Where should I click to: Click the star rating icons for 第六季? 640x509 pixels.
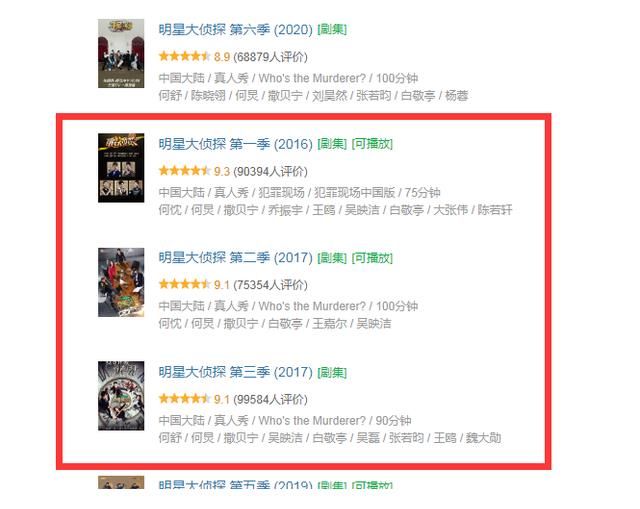(184, 56)
